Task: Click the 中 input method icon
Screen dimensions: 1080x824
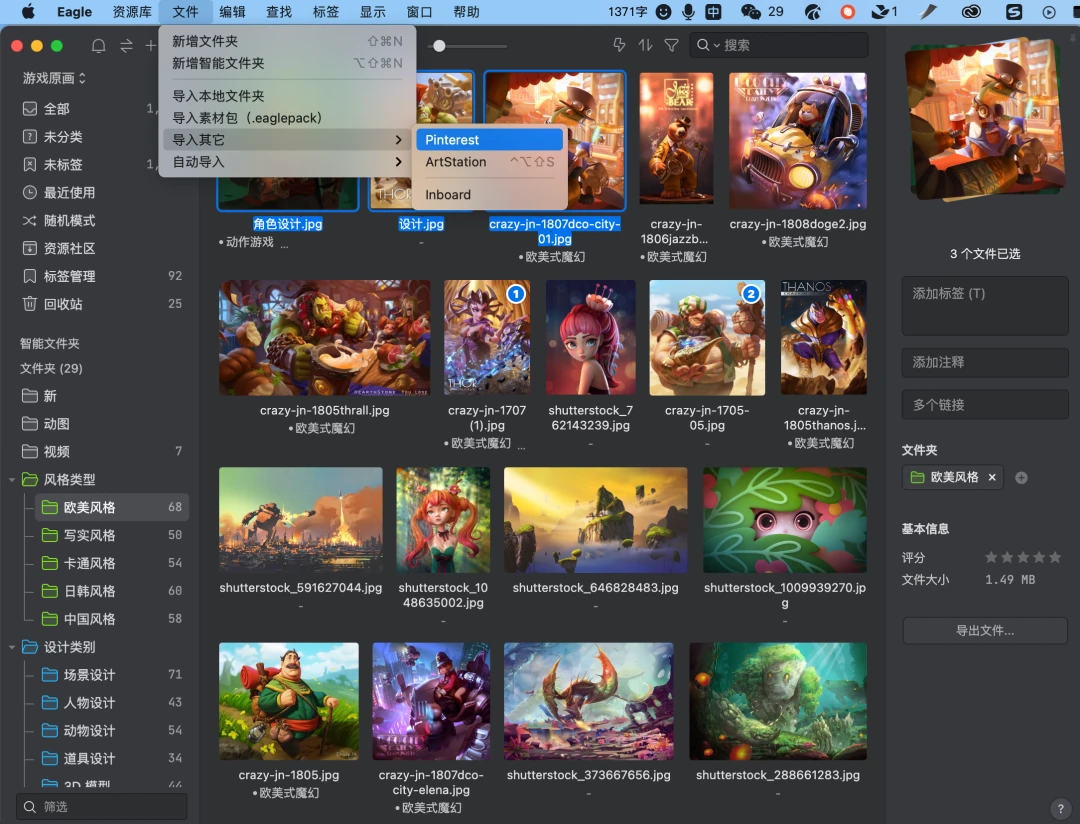Action: click(x=714, y=12)
